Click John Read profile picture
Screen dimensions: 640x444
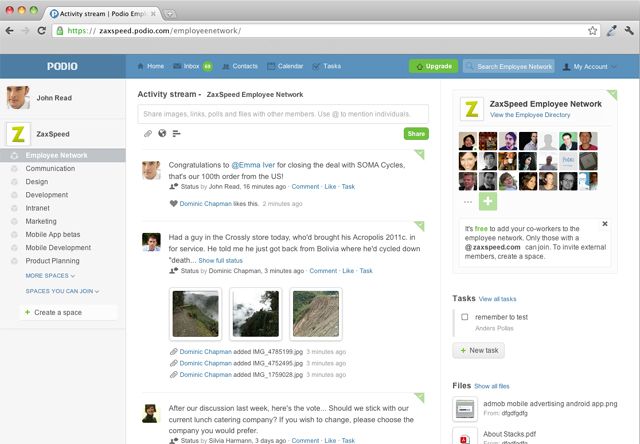pos(18,98)
